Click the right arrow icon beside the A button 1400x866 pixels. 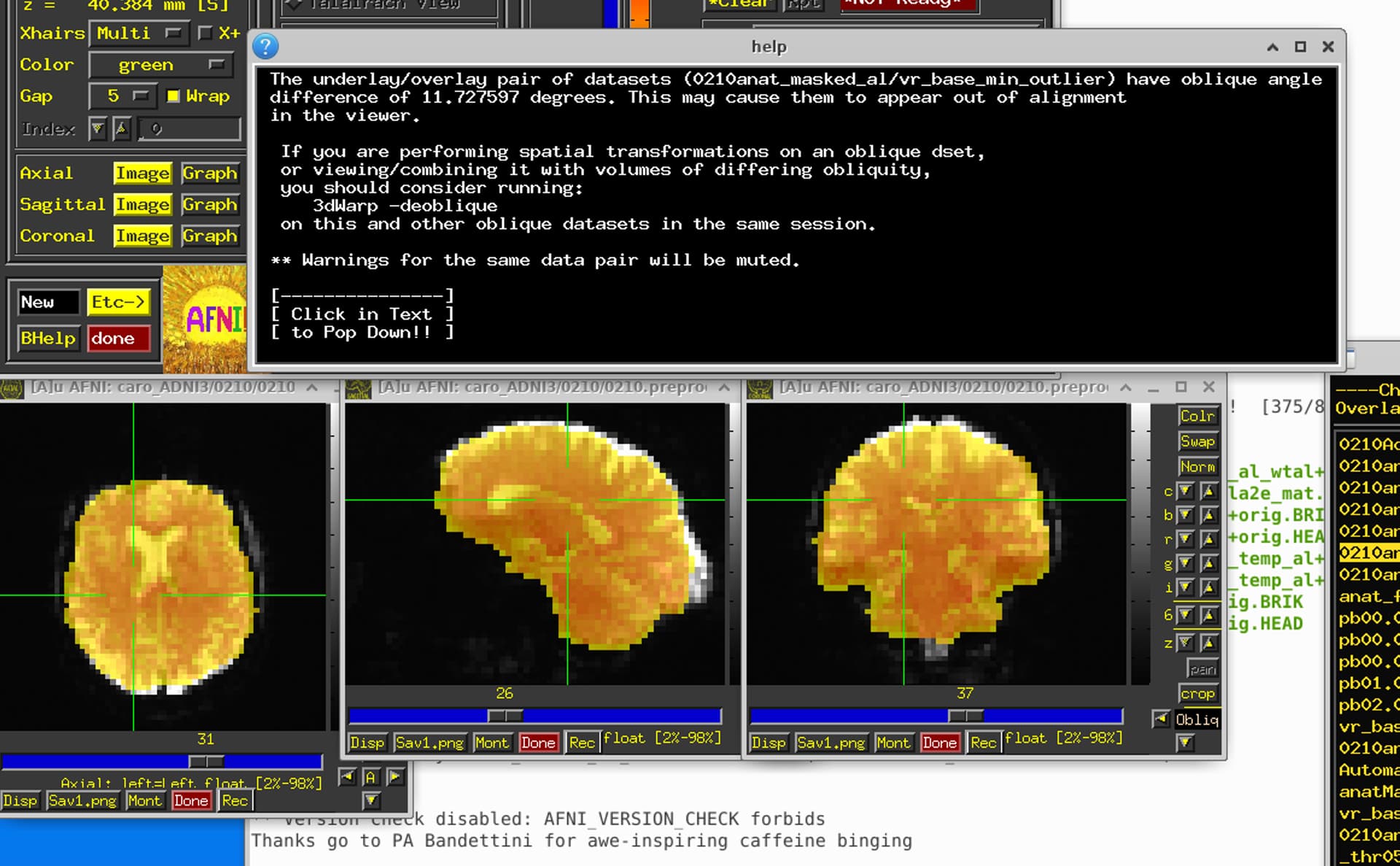pos(394,777)
